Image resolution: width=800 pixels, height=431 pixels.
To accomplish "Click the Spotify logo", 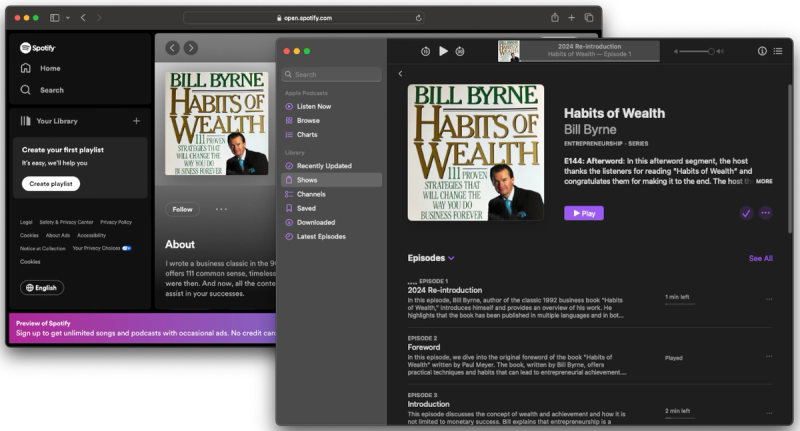I will [37, 48].
